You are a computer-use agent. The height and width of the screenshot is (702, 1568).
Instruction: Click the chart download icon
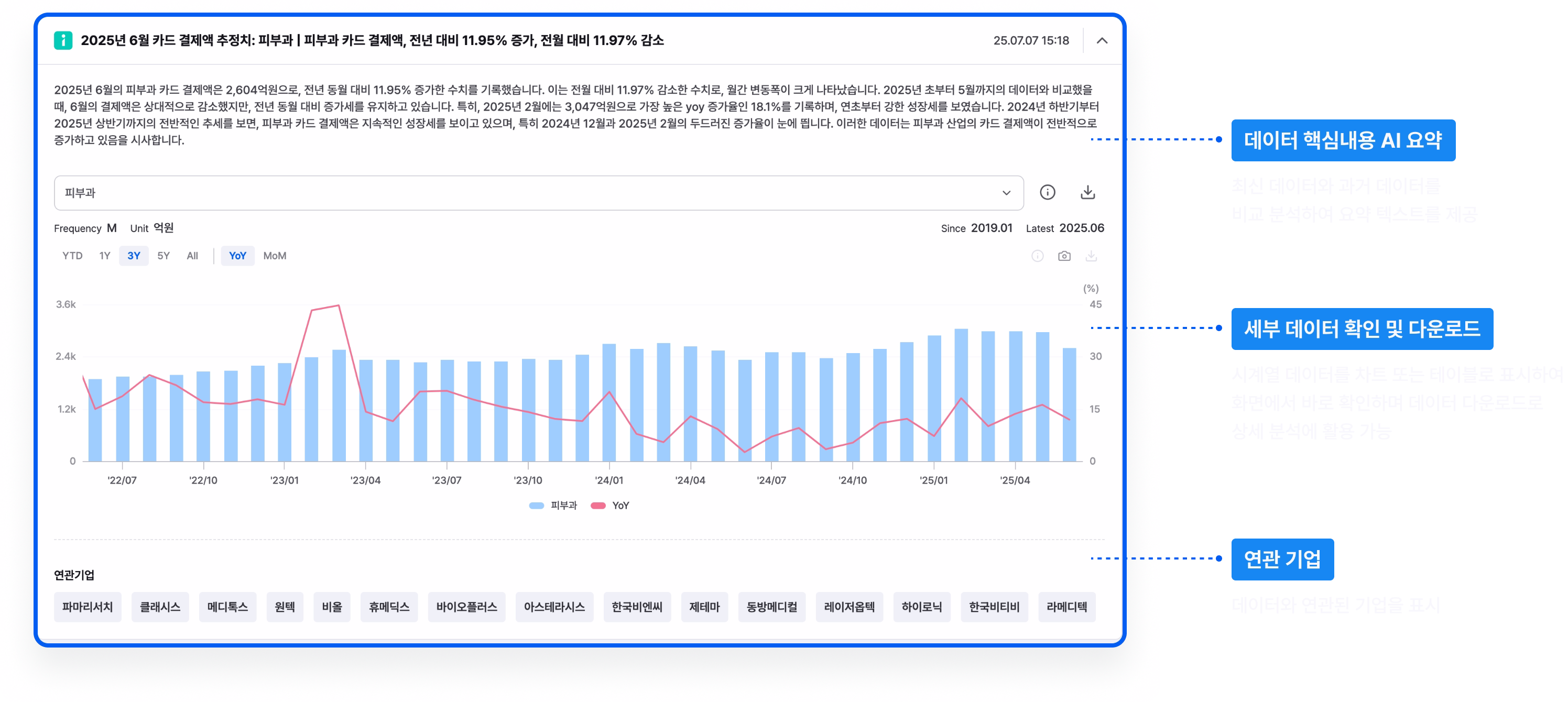[x=1091, y=256]
